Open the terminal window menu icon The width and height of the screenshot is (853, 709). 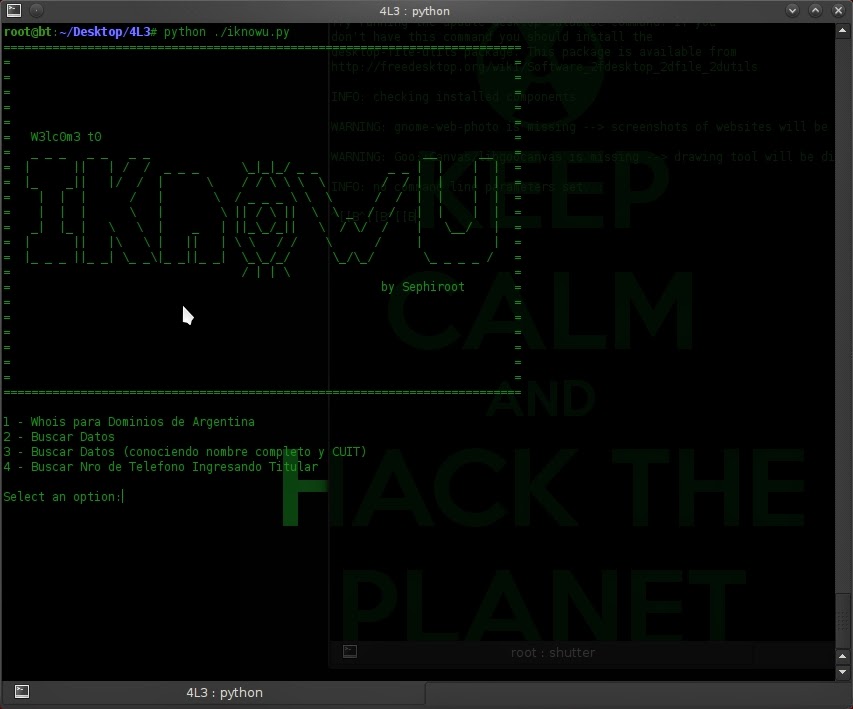14,10
